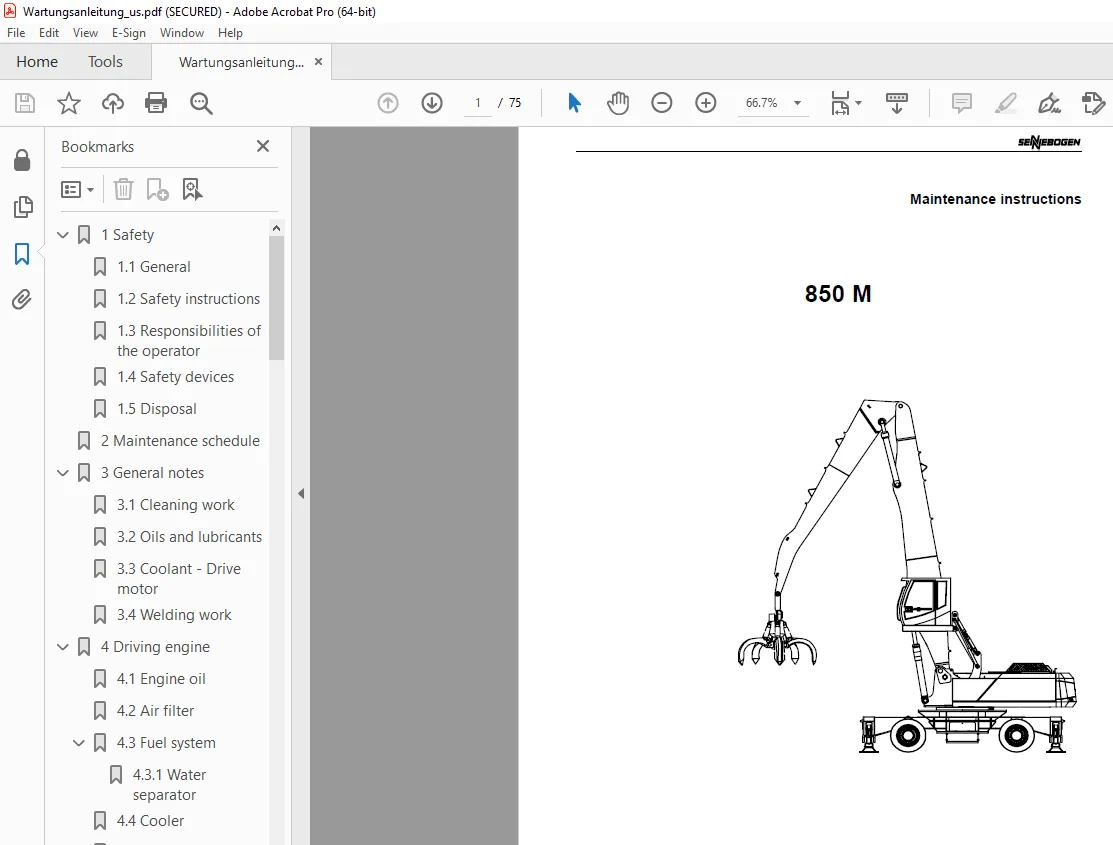This screenshot has height=845, width=1113.
Task: Click the Share/send file icon
Action: point(1093,103)
